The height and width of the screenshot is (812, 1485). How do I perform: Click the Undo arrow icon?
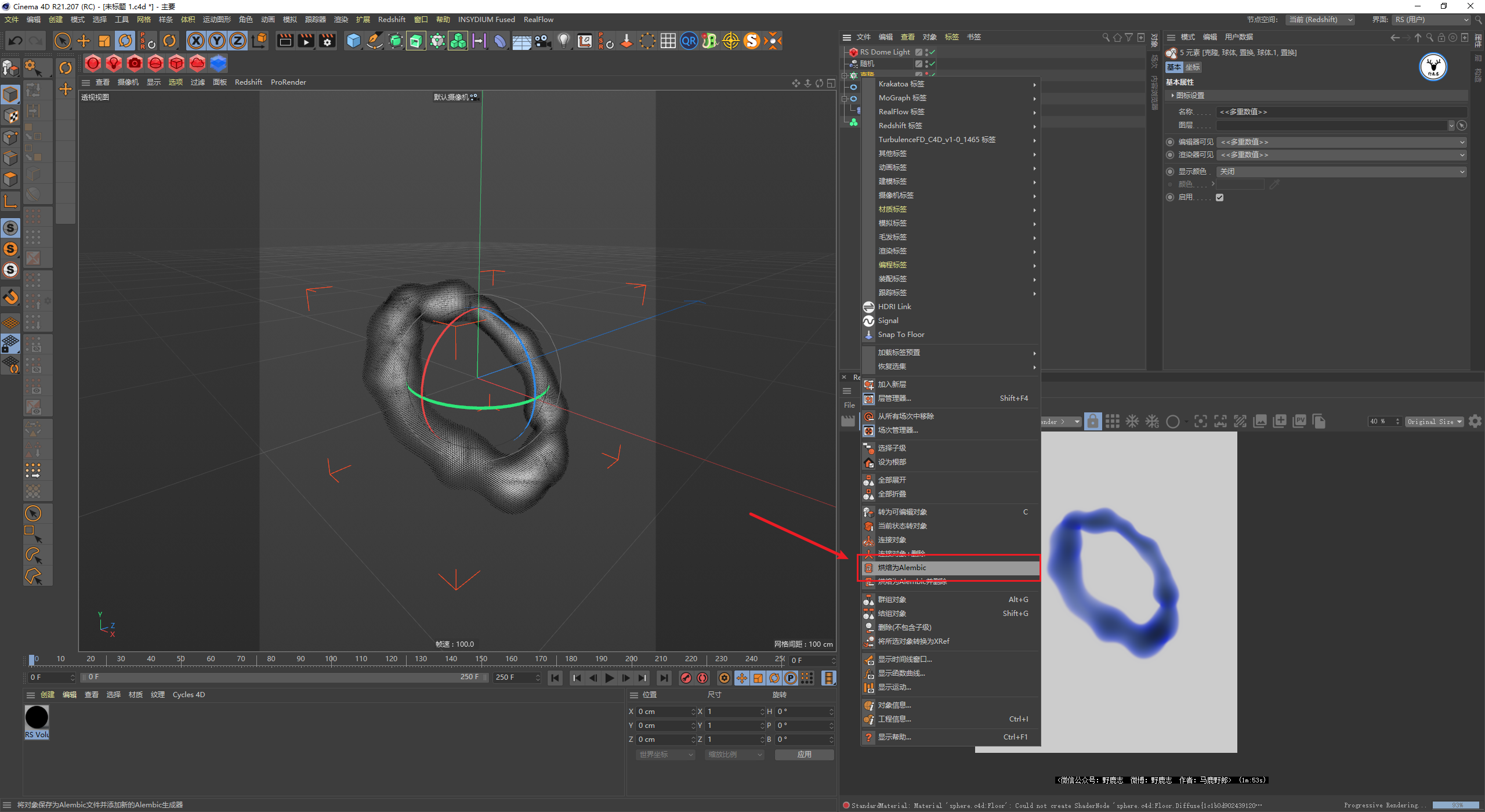16,41
